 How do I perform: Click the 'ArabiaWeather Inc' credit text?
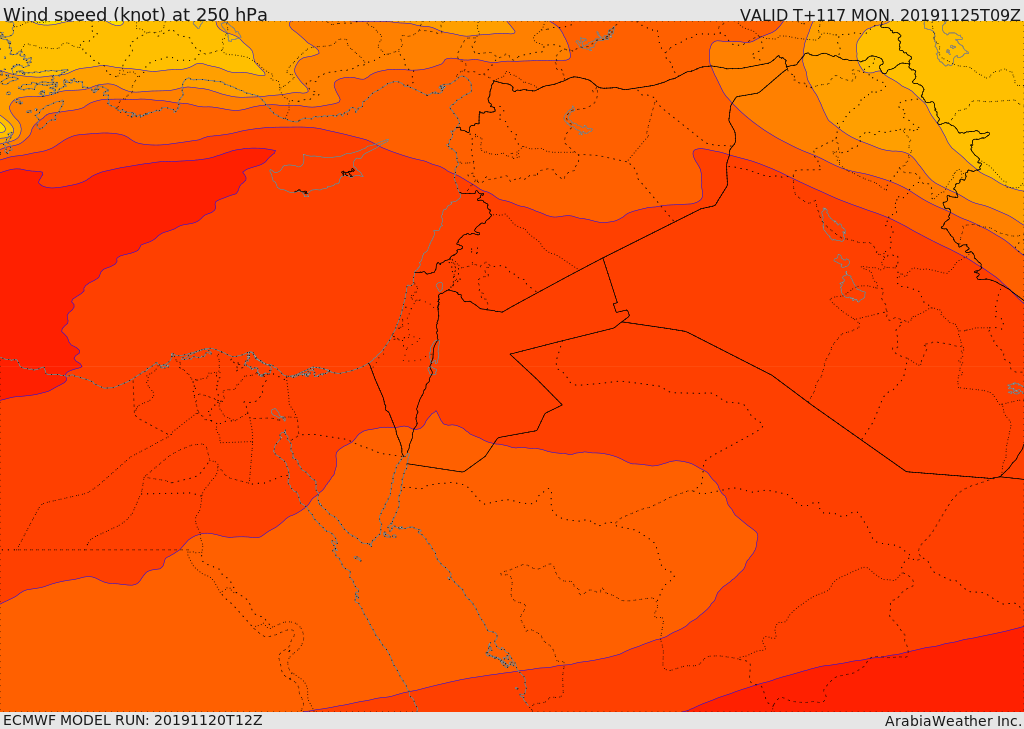click(952, 721)
